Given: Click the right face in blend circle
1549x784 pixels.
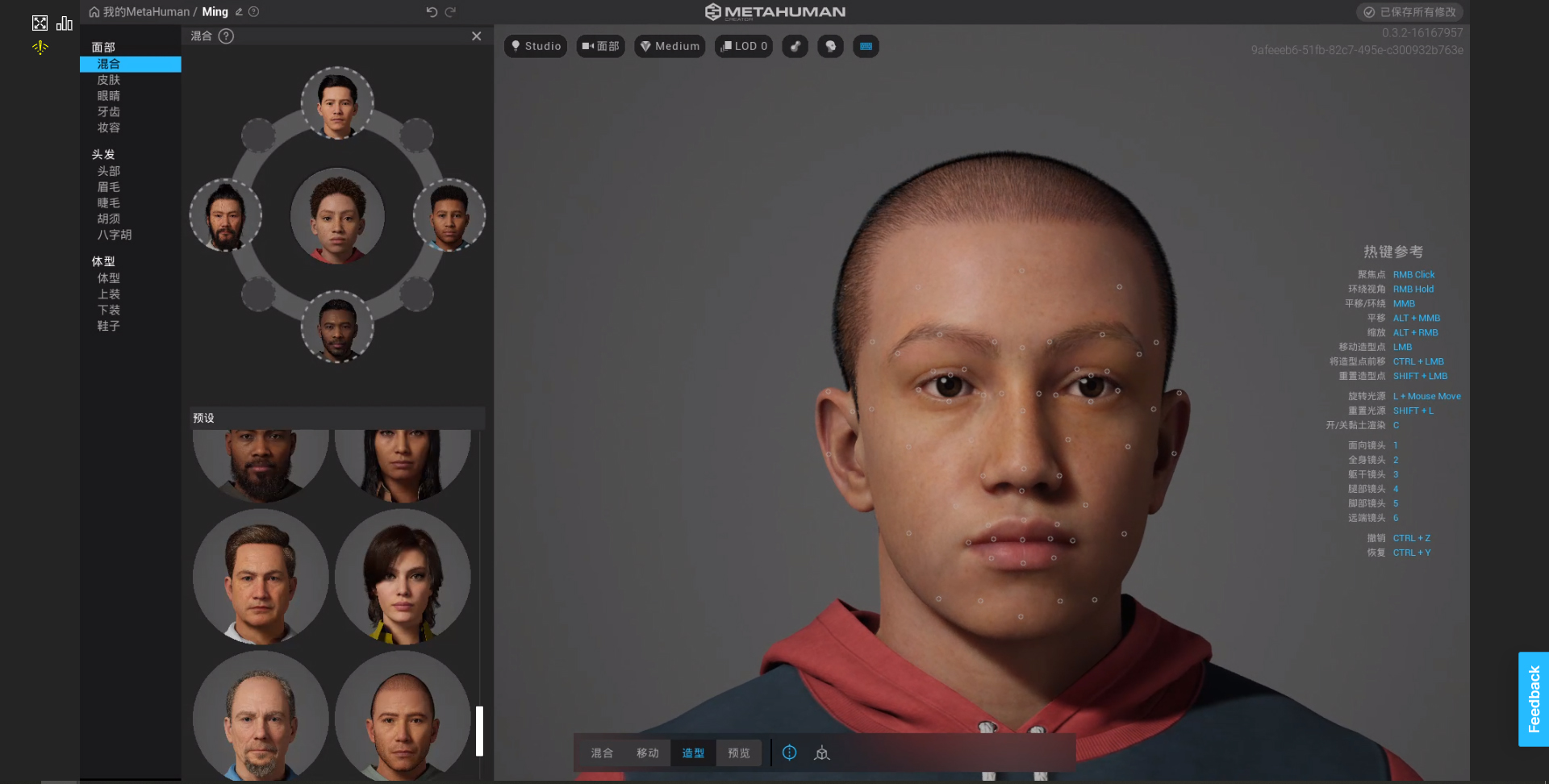Looking at the screenshot, I should coord(449,215).
